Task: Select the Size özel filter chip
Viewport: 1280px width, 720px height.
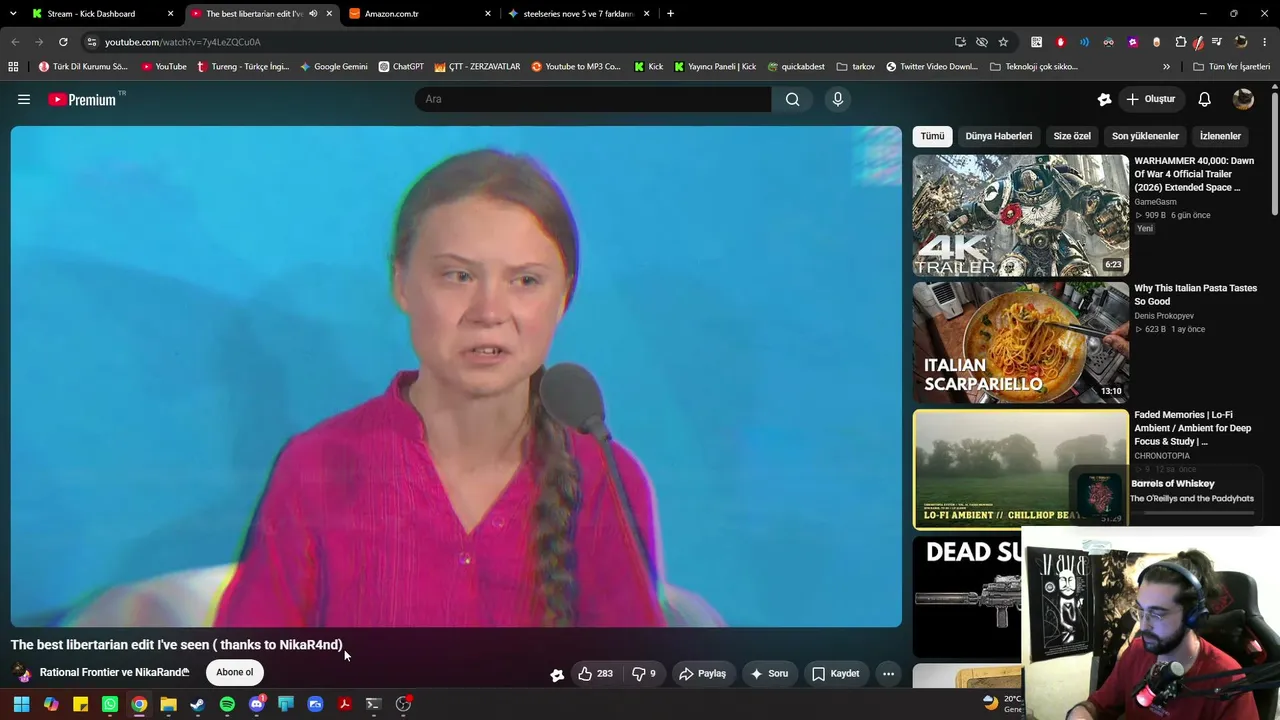Action: coord(1072,136)
